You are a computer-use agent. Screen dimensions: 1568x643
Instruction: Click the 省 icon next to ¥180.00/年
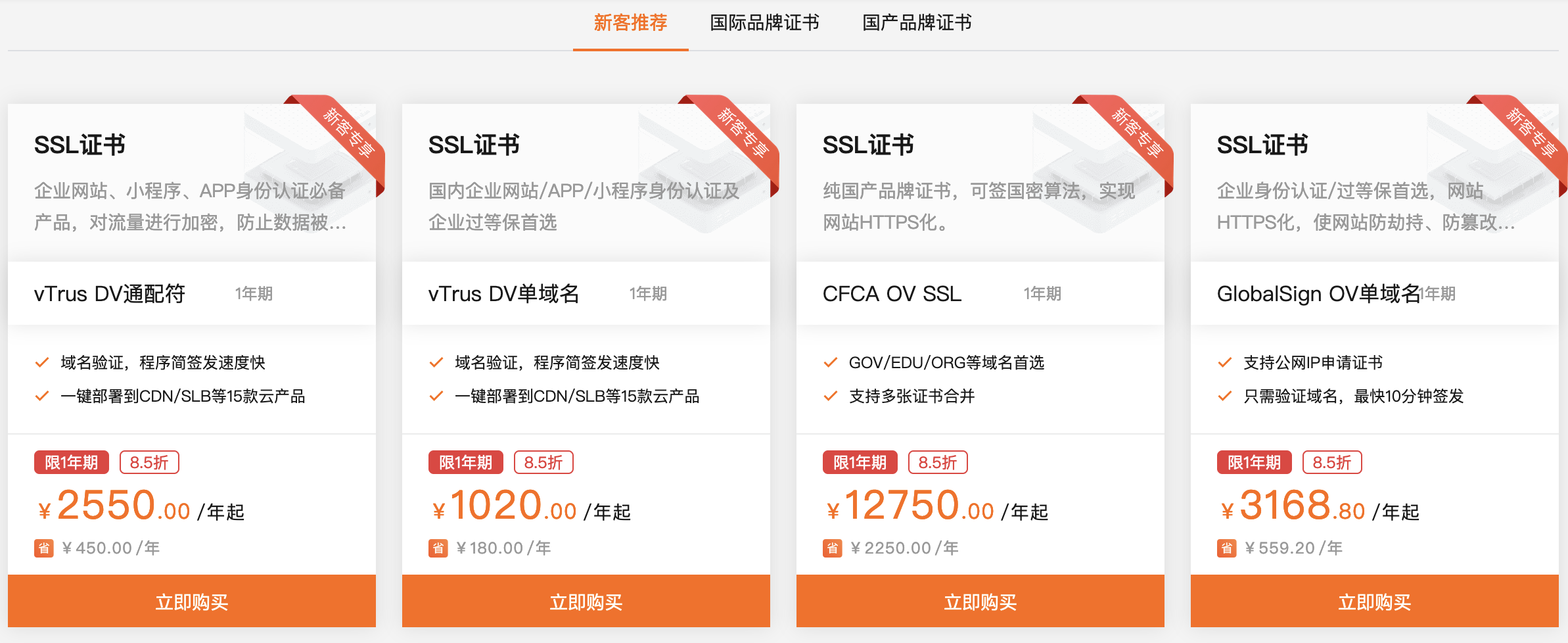pos(438,547)
